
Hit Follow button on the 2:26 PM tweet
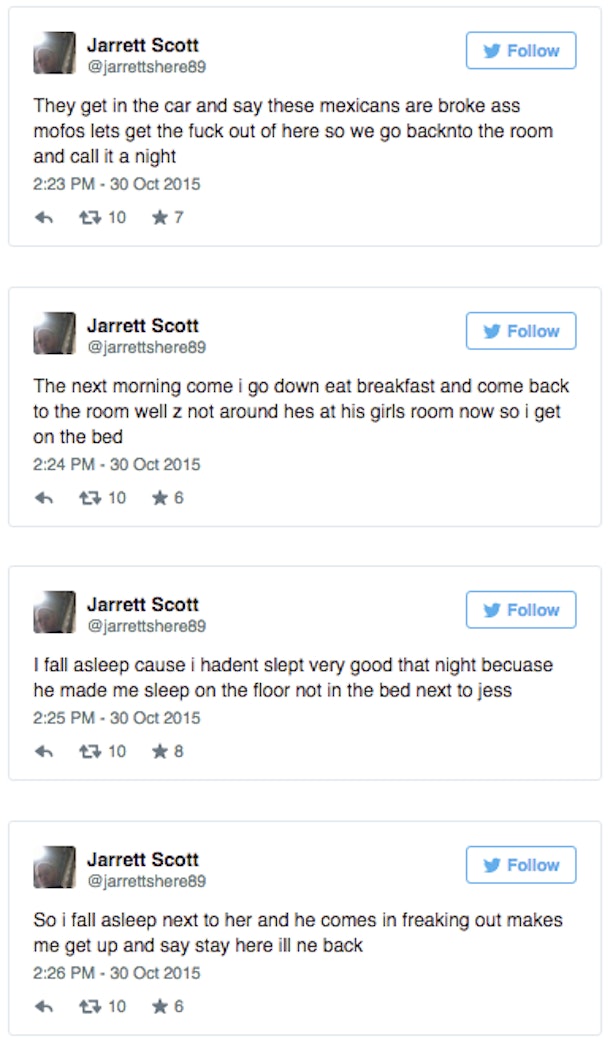click(x=521, y=865)
